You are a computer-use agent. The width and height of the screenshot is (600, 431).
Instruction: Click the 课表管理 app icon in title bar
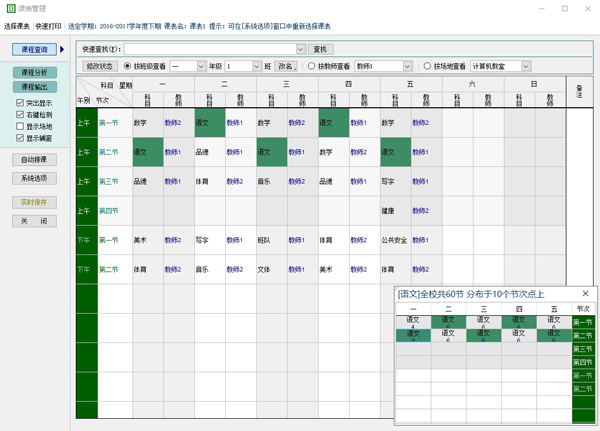tap(11, 8)
